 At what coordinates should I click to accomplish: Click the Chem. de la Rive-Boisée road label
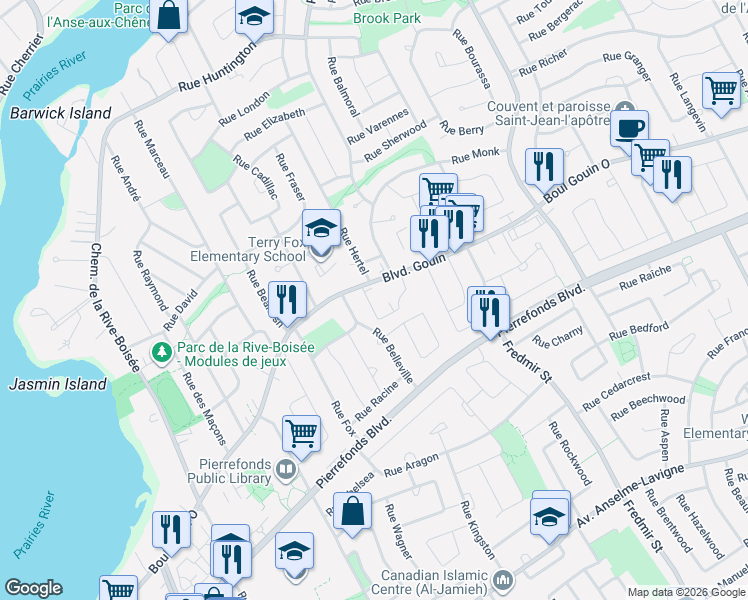[x=115, y=308]
